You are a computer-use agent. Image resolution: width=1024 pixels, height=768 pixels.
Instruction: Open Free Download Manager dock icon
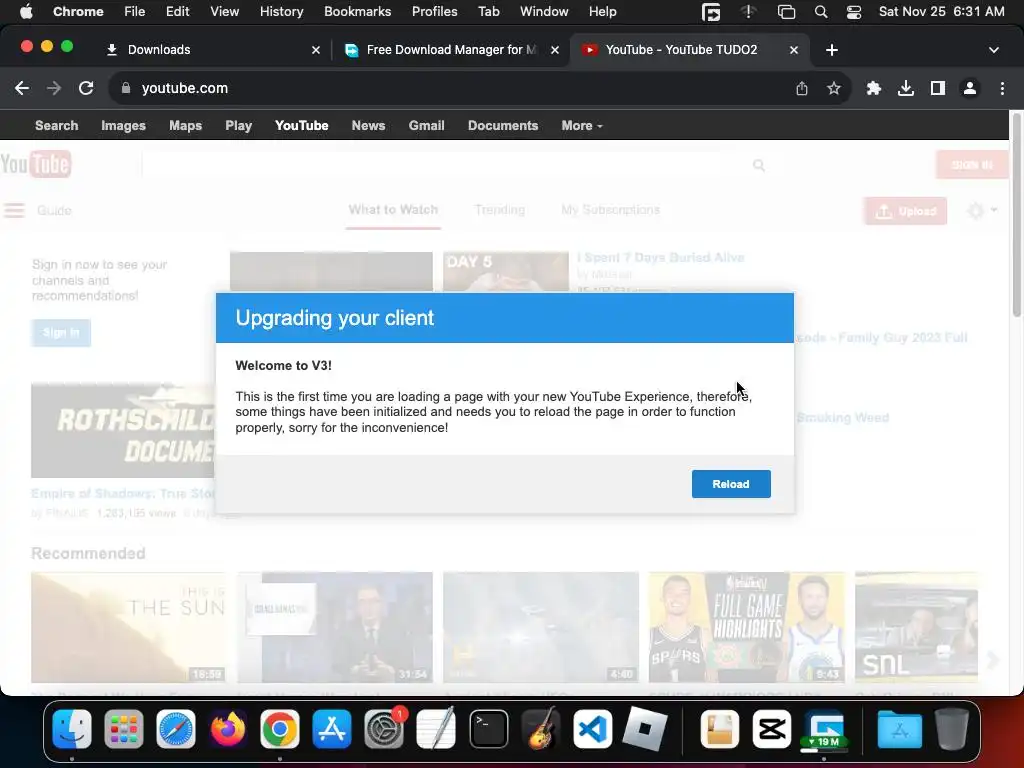coord(824,729)
